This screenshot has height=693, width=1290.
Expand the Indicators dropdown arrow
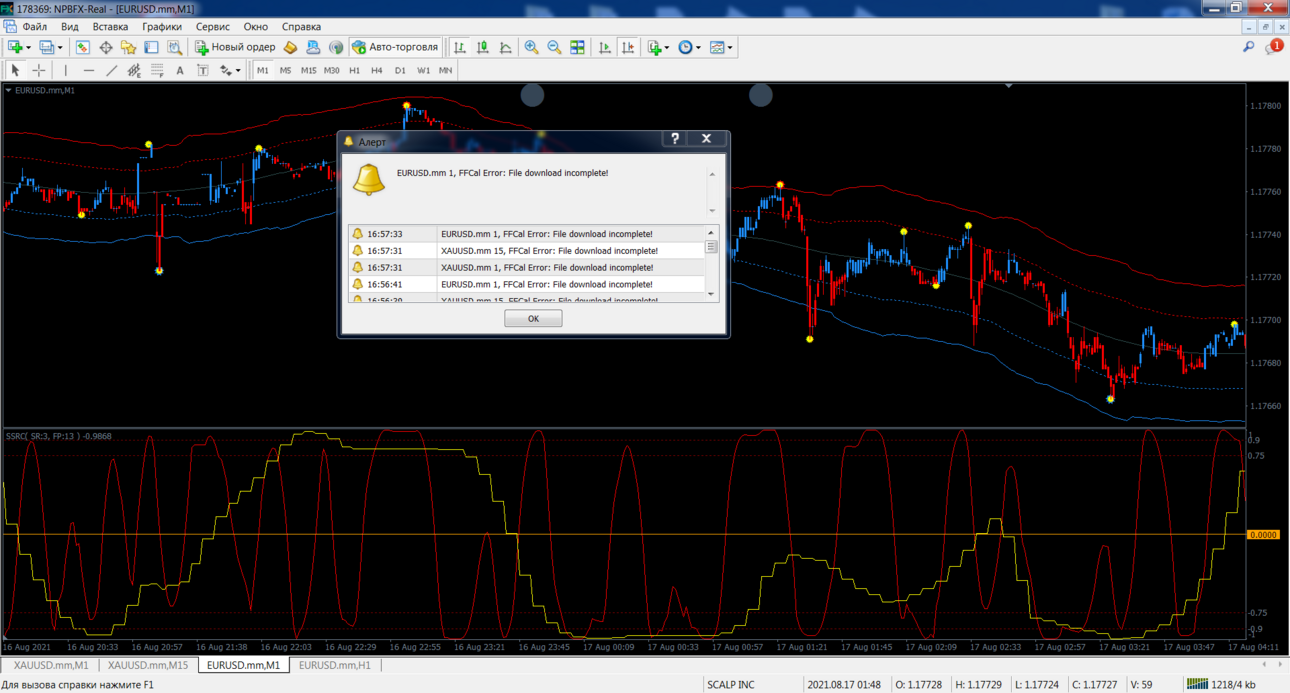pos(666,47)
